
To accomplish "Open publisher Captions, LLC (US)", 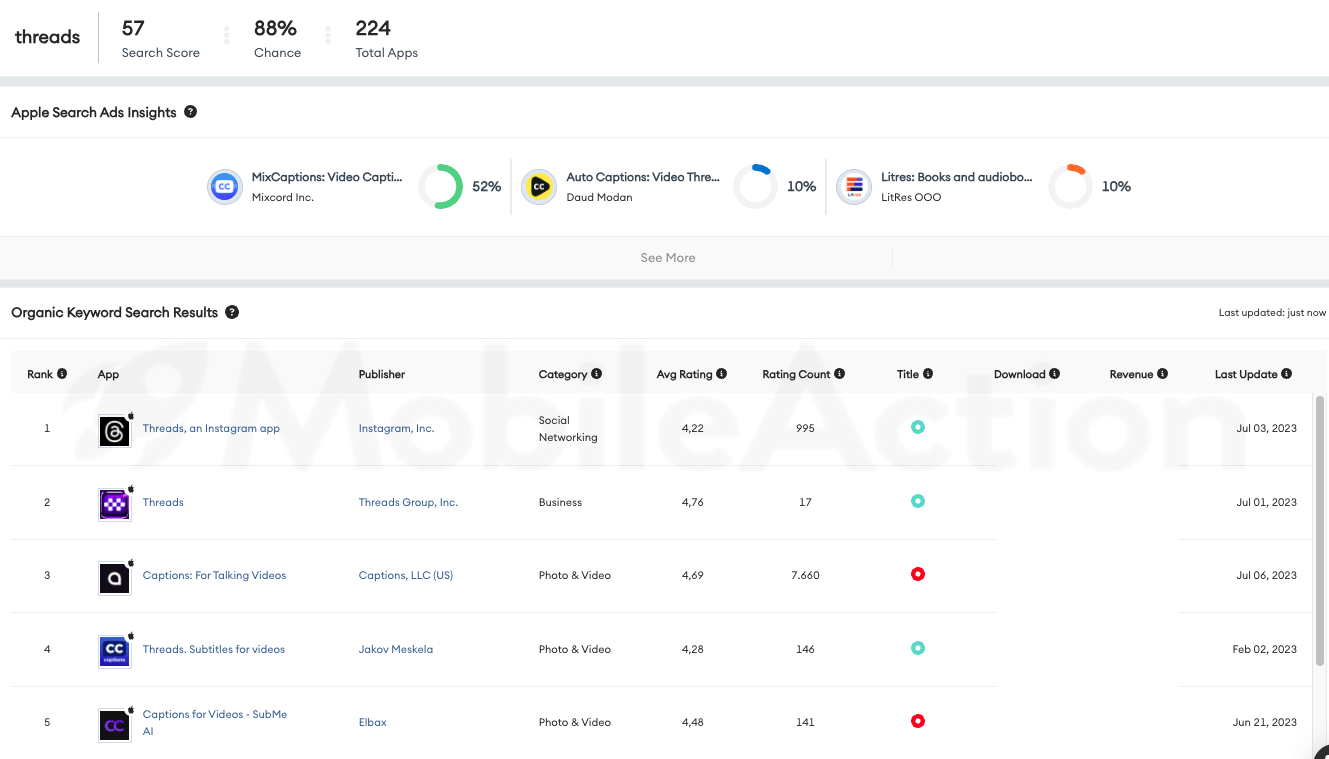I will click(406, 575).
